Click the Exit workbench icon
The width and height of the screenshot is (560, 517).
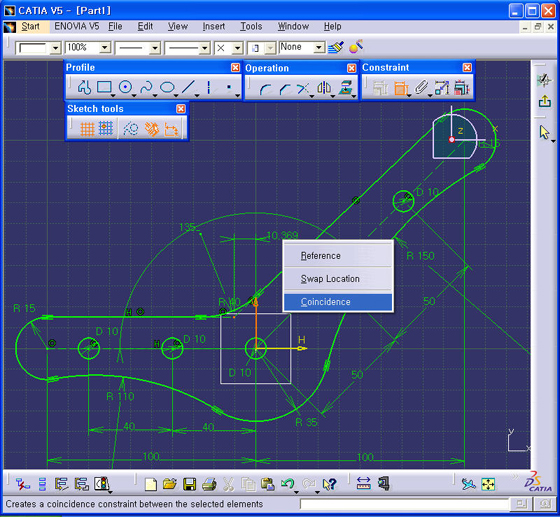pos(545,101)
